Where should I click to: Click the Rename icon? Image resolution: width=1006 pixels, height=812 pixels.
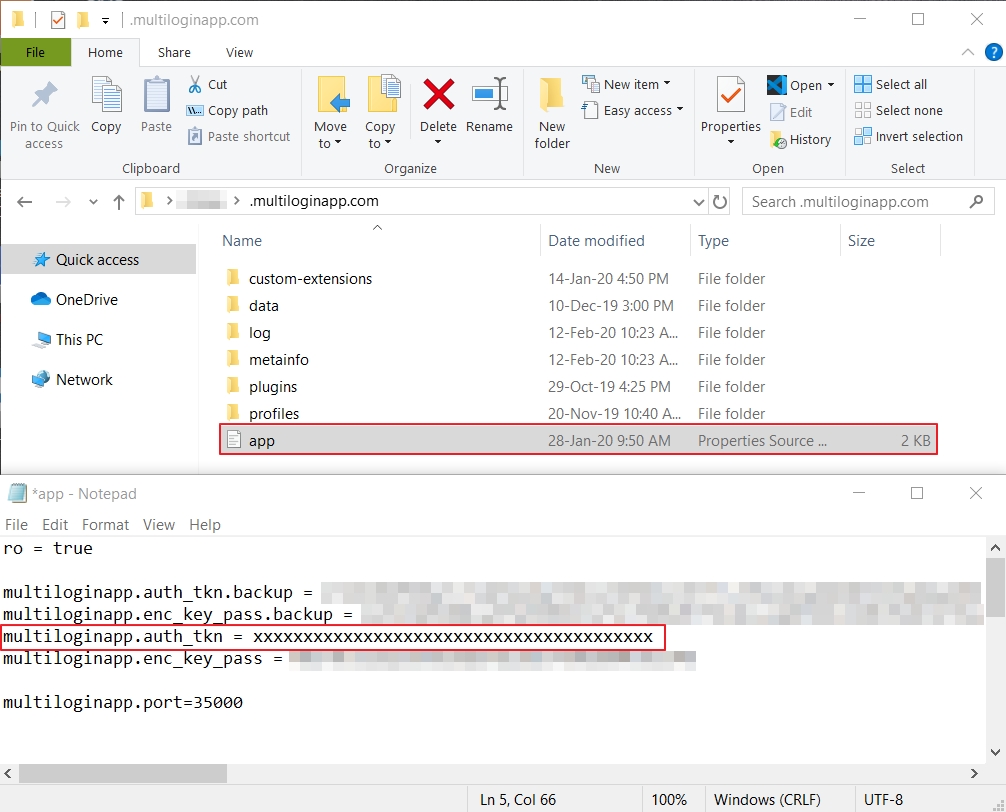[490, 94]
